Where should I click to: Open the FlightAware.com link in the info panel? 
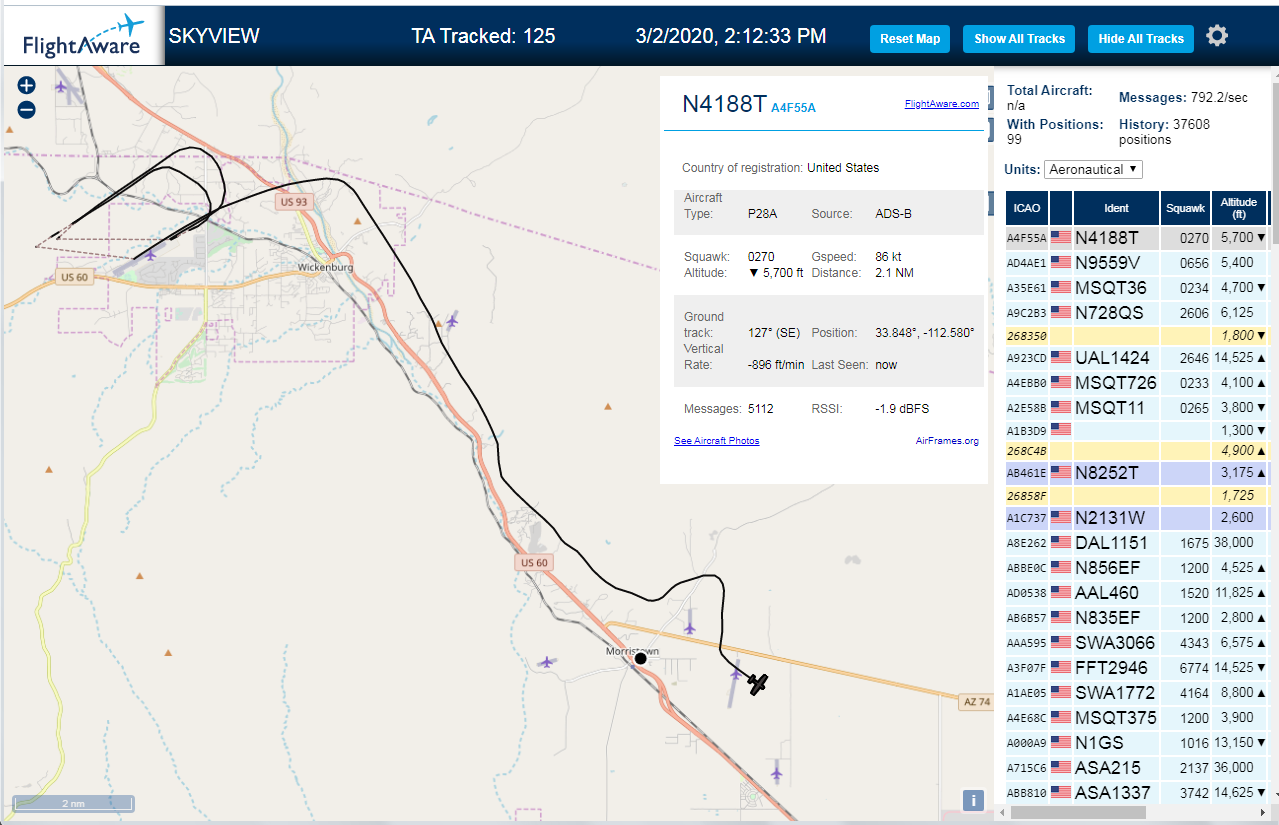942,104
